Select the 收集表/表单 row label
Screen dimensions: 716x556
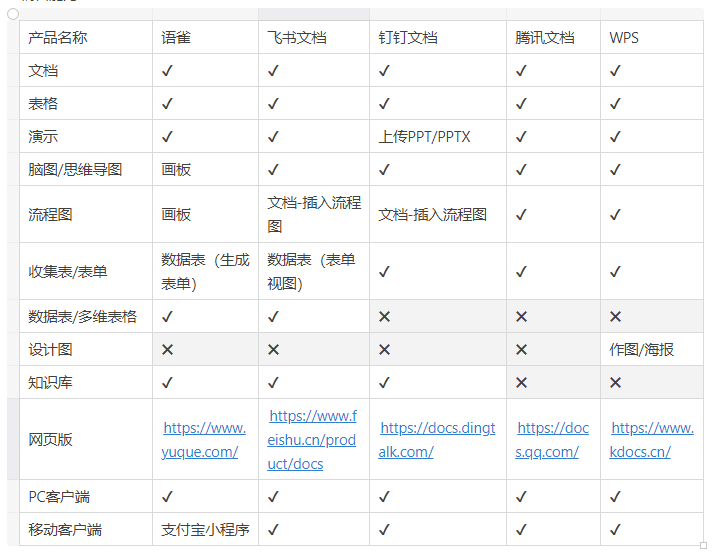click(68, 272)
